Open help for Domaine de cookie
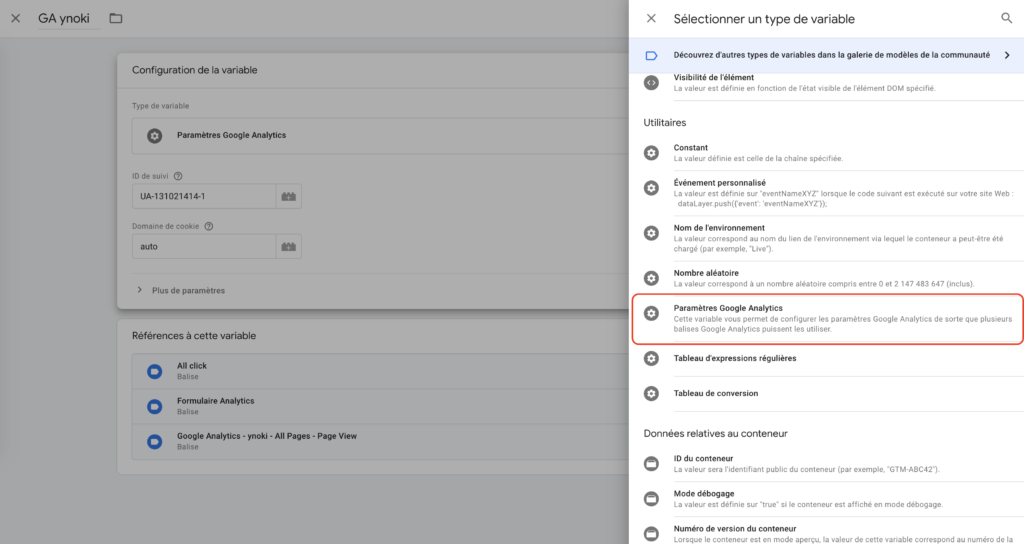Viewport: 1024px width, 544px height. (209, 227)
